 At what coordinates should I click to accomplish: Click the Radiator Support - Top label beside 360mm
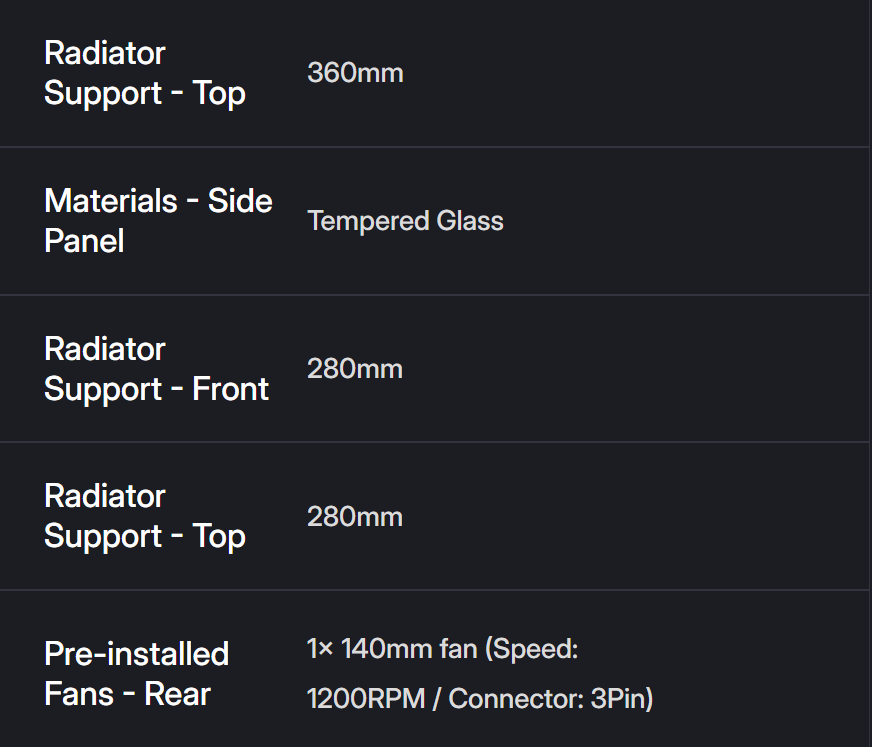(x=145, y=73)
